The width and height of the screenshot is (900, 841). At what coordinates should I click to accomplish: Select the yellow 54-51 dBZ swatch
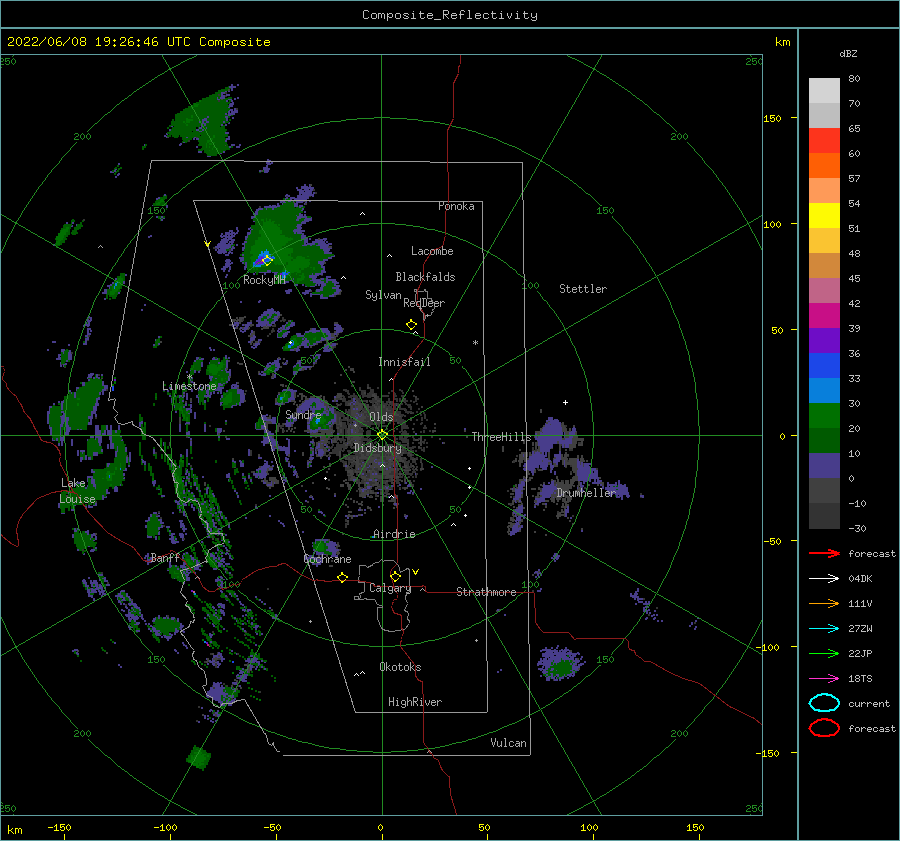824,216
